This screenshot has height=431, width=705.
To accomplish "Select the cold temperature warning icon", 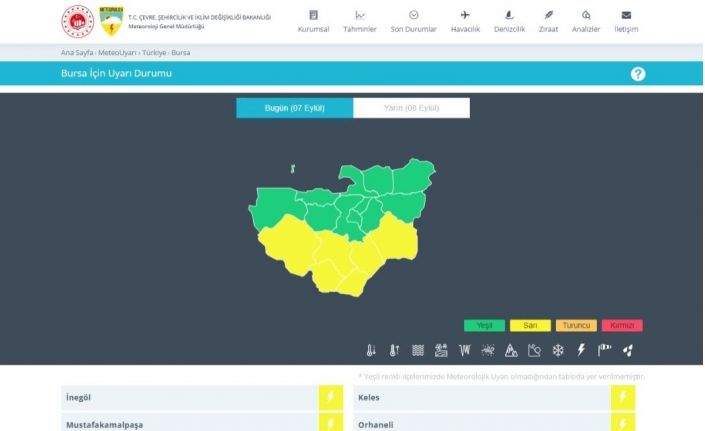I will pyautogui.click(x=370, y=350).
